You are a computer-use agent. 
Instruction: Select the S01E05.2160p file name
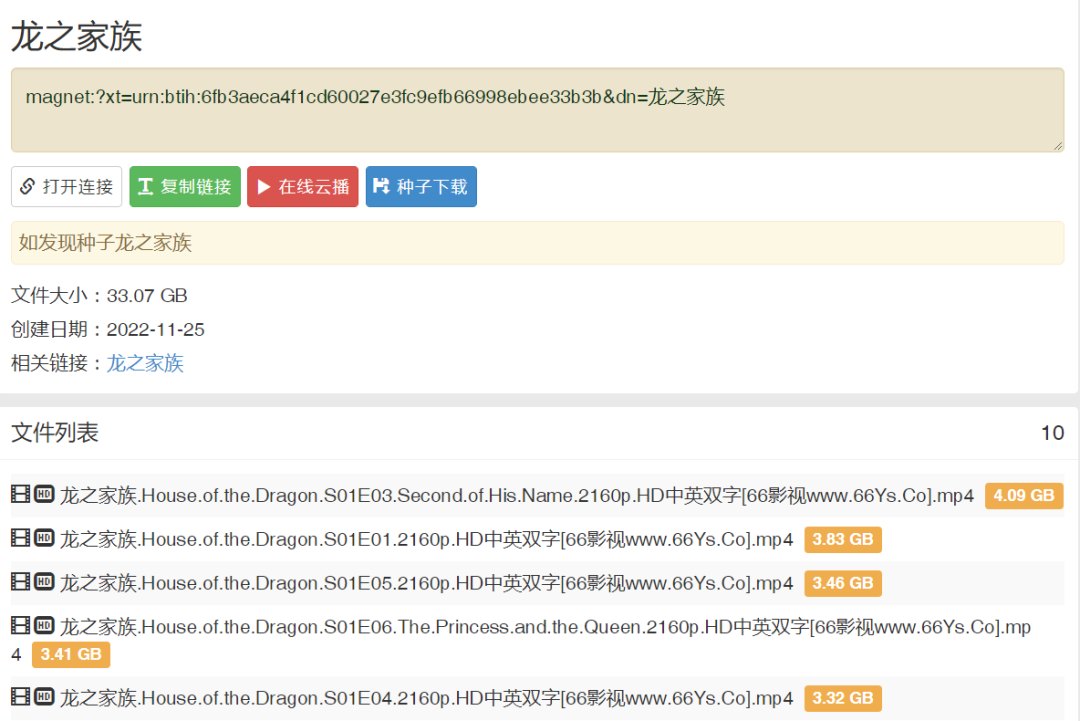426,583
